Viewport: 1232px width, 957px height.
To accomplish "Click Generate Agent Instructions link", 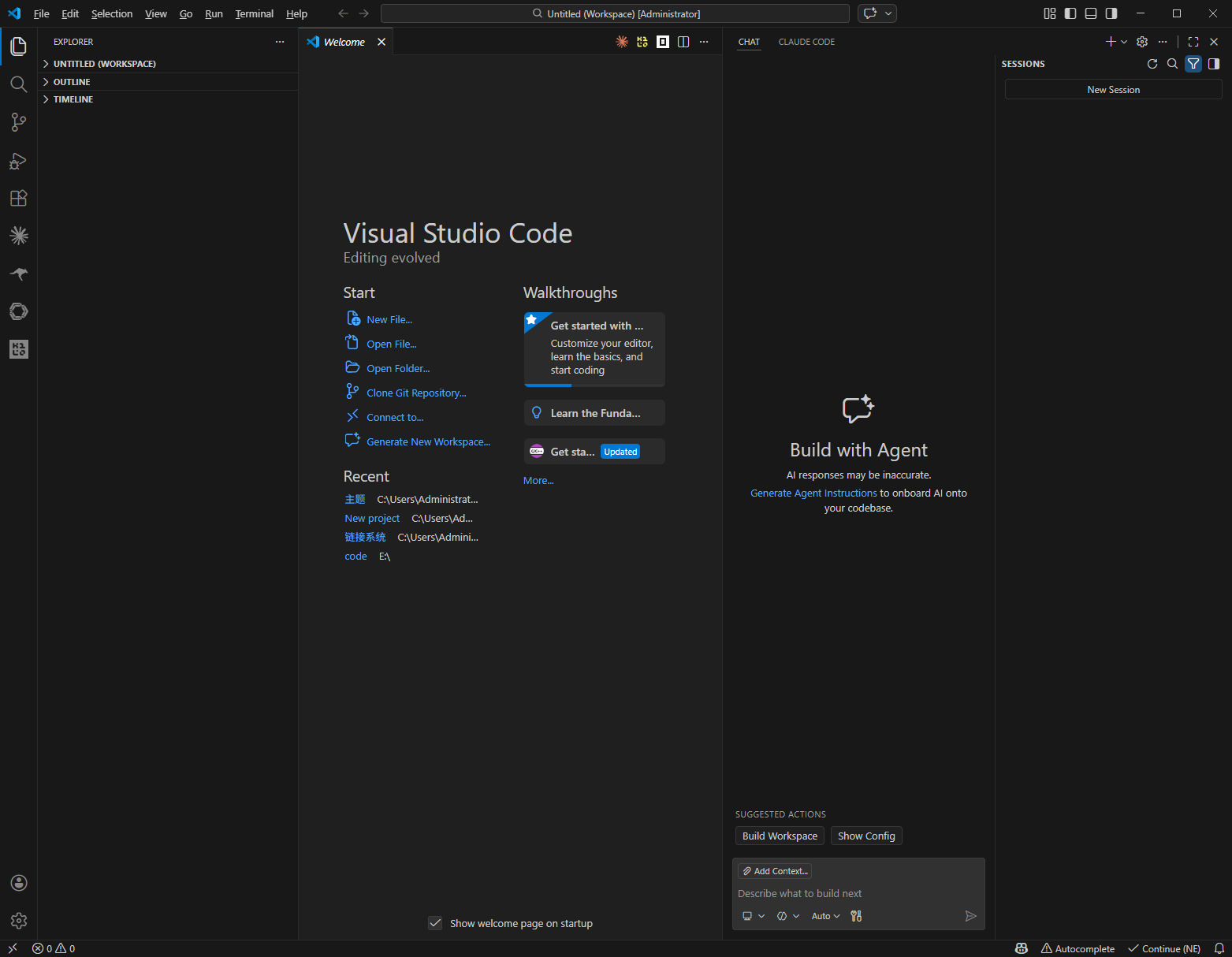I will coord(813,493).
